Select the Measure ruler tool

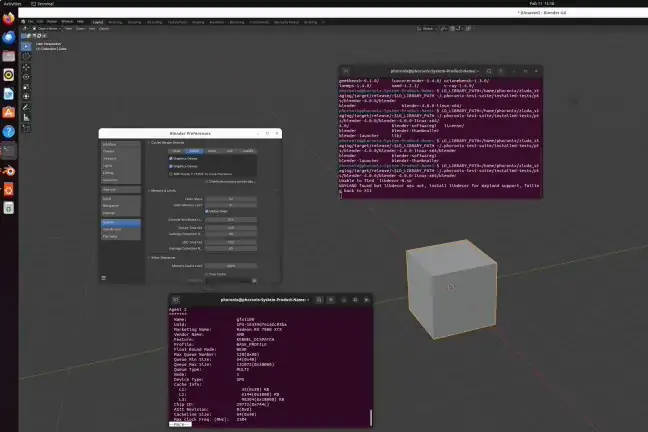tap(26, 118)
